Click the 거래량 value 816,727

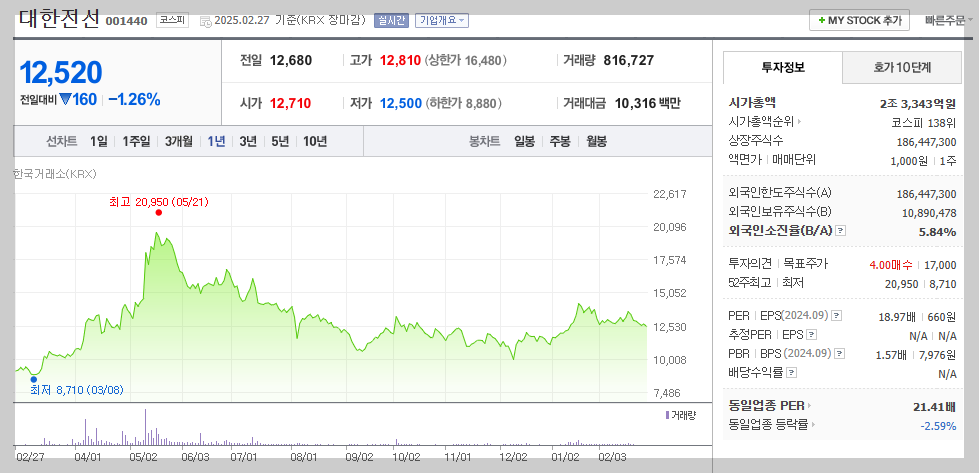pyautogui.click(x=629, y=61)
